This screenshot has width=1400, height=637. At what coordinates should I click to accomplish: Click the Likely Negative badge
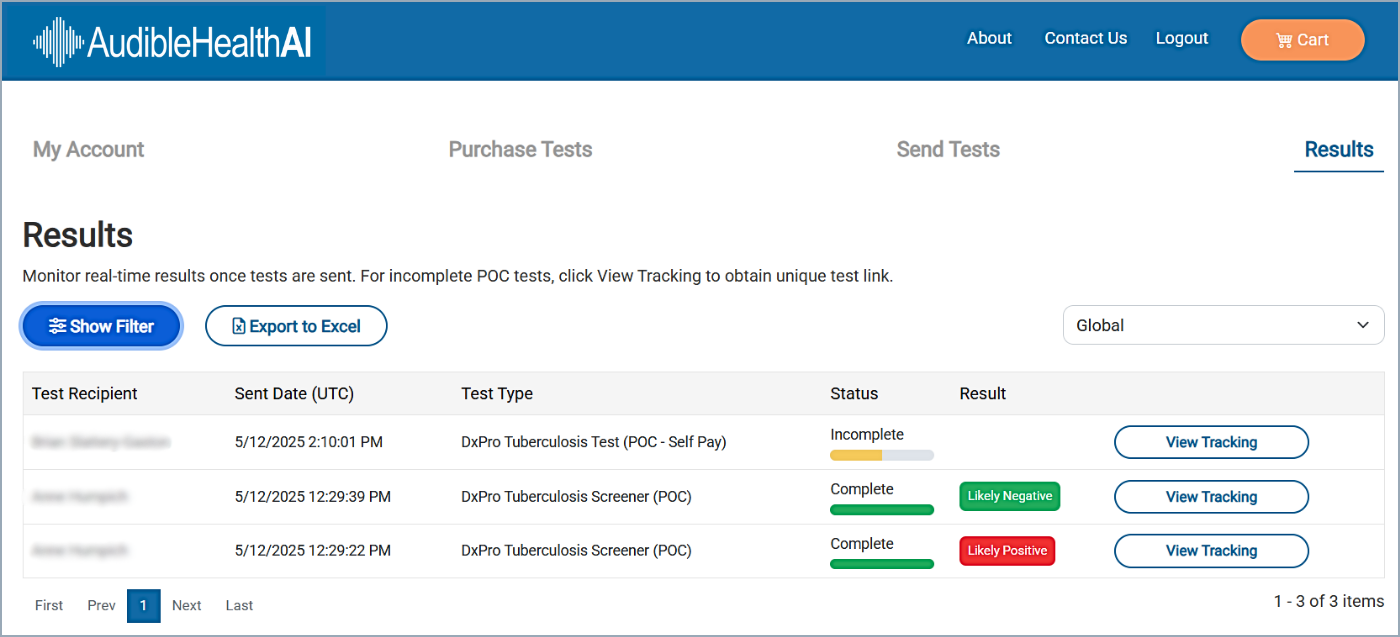pos(1010,496)
